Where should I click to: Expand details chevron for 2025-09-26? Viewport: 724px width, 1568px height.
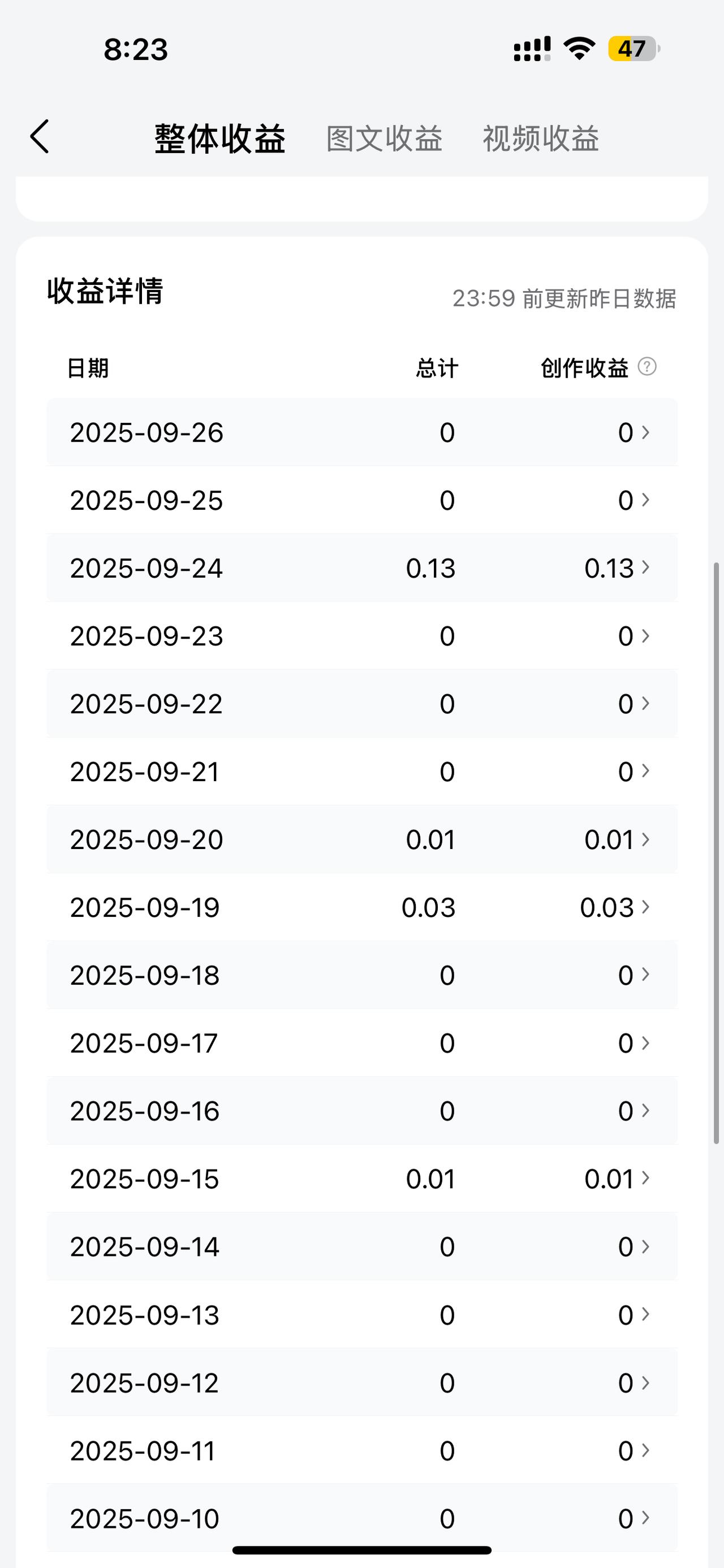[x=645, y=432]
